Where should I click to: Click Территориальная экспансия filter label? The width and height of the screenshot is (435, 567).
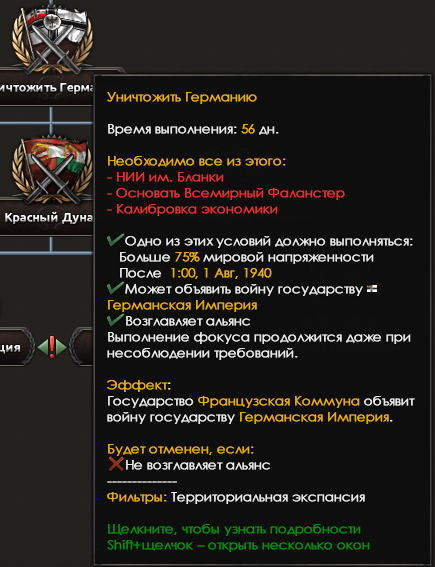click(x=268, y=497)
